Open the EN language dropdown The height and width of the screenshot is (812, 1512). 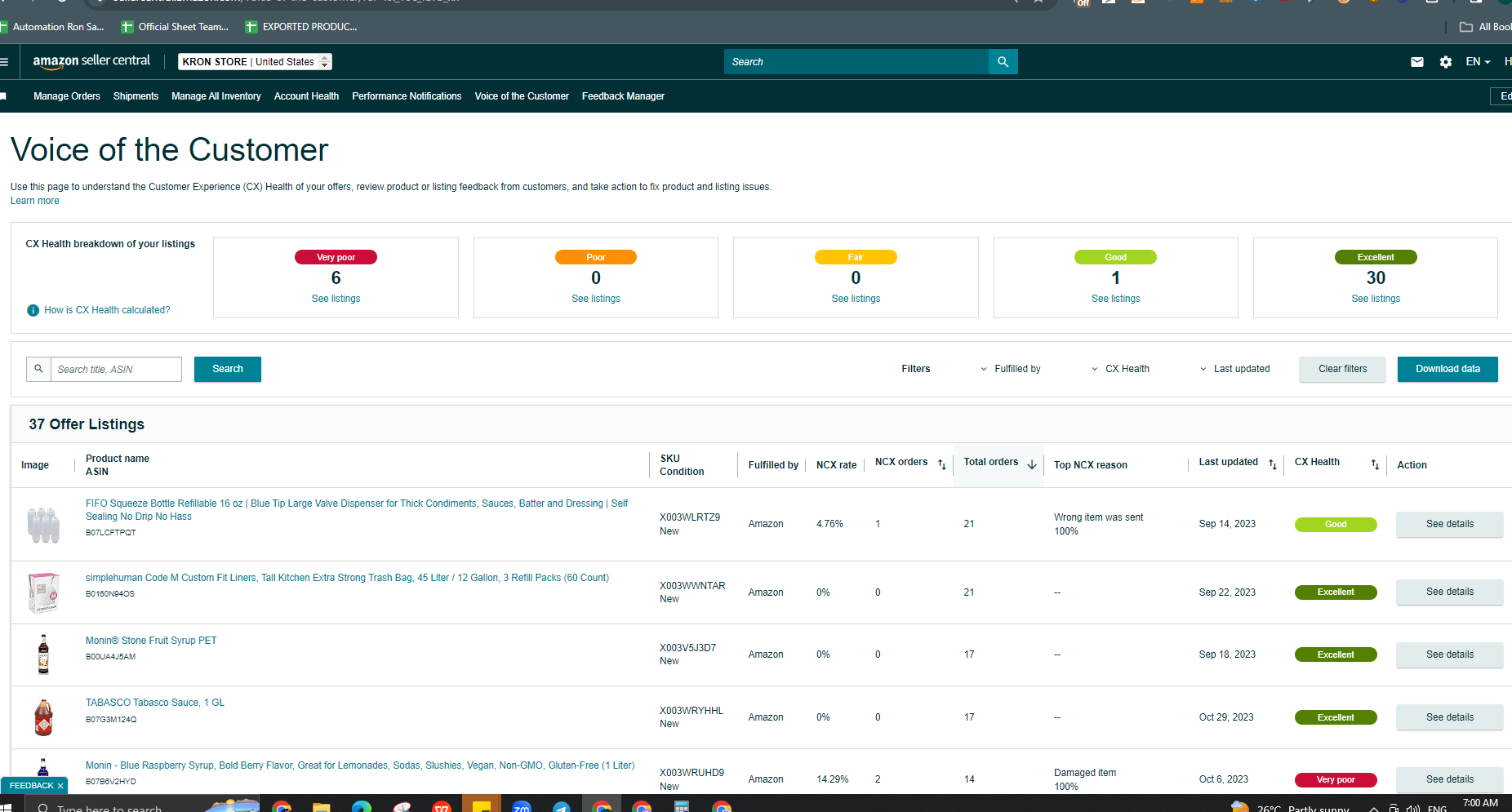(x=1478, y=62)
